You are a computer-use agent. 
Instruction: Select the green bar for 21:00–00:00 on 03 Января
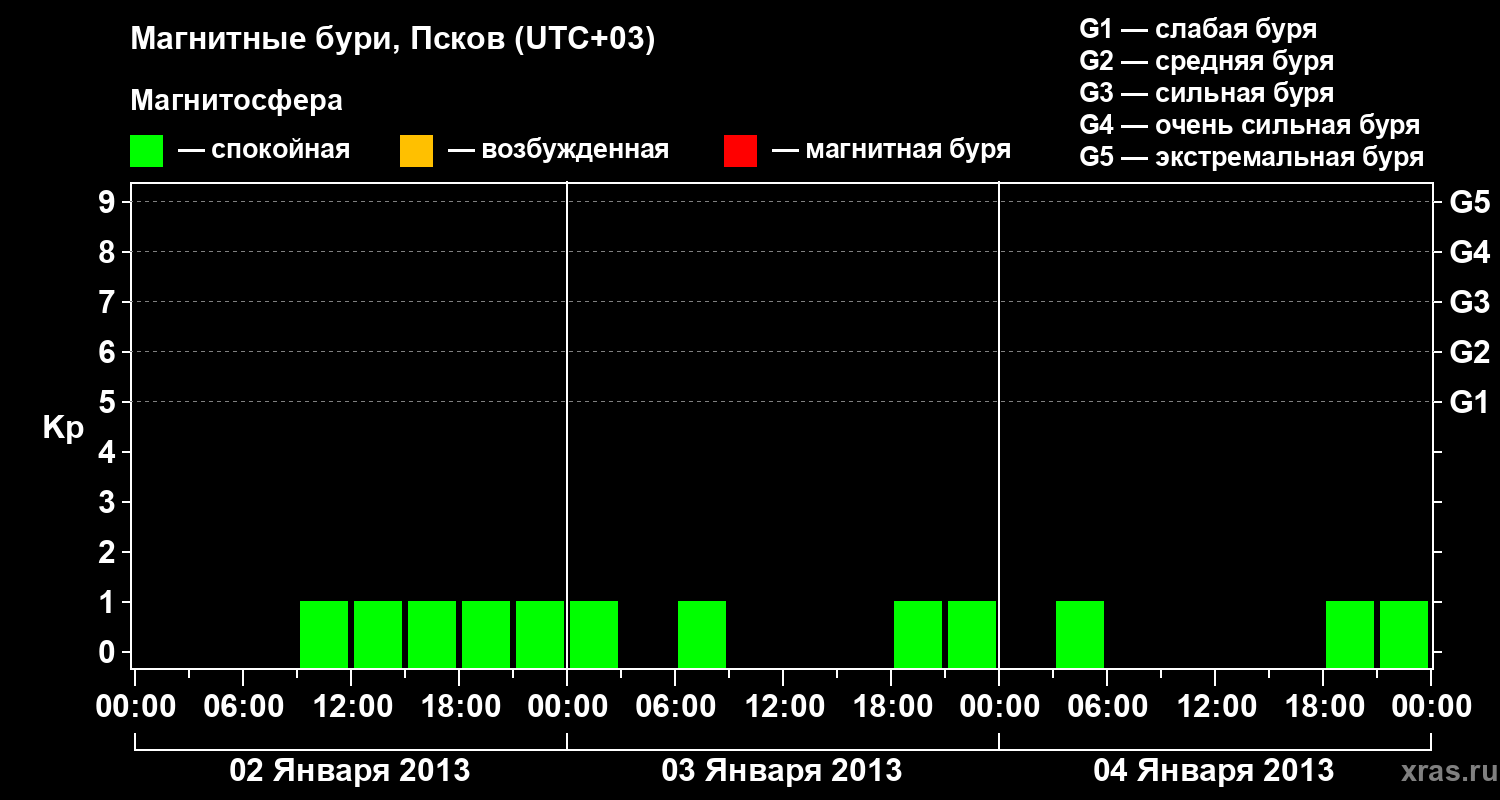pos(972,634)
